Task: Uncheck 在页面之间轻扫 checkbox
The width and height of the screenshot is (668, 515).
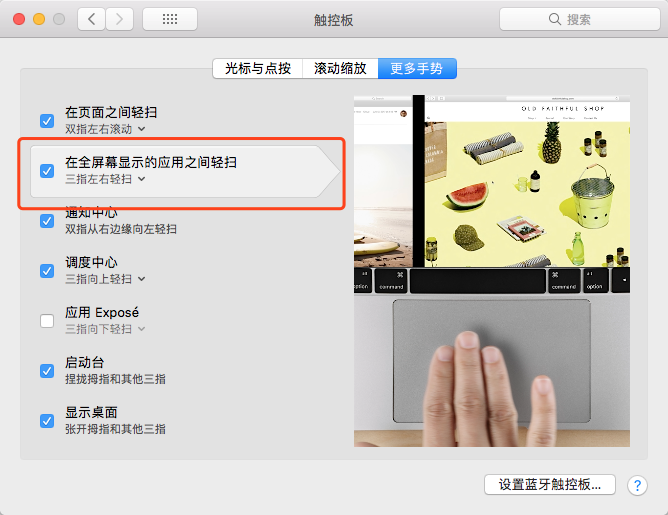Action: pos(47,121)
